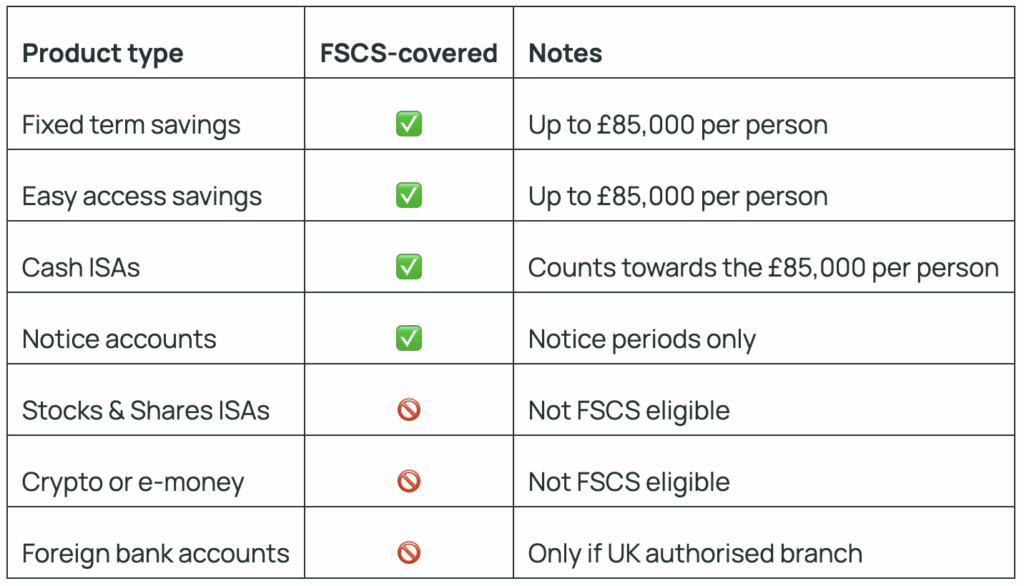The height and width of the screenshot is (586, 1024).
Task: Select the Stocks & Shares ISAs cell
Action: point(145,410)
